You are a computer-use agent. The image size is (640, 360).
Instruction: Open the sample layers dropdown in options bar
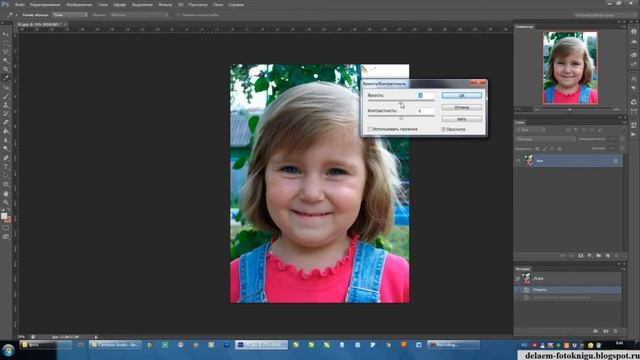(139, 15)
